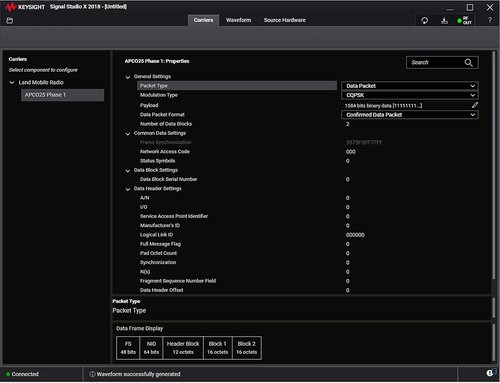Click the Keysight logo
The width and height of the screenshot is (500, 383).
click(x=25, y=7)
